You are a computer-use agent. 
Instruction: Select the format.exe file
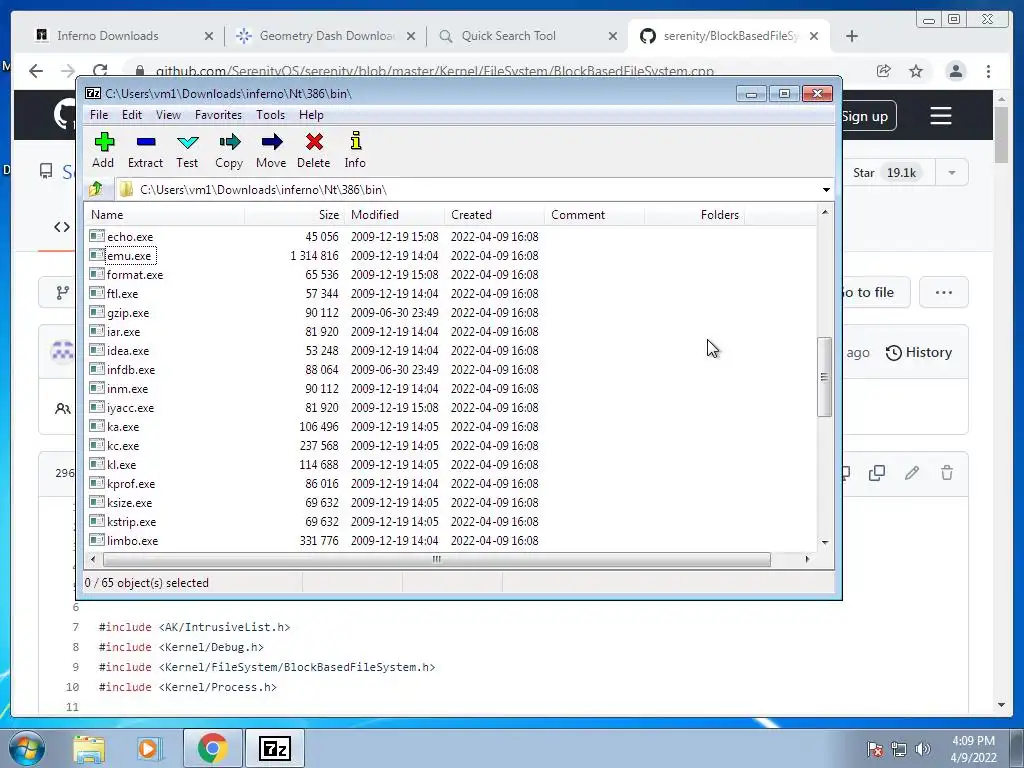pos(135,275)
